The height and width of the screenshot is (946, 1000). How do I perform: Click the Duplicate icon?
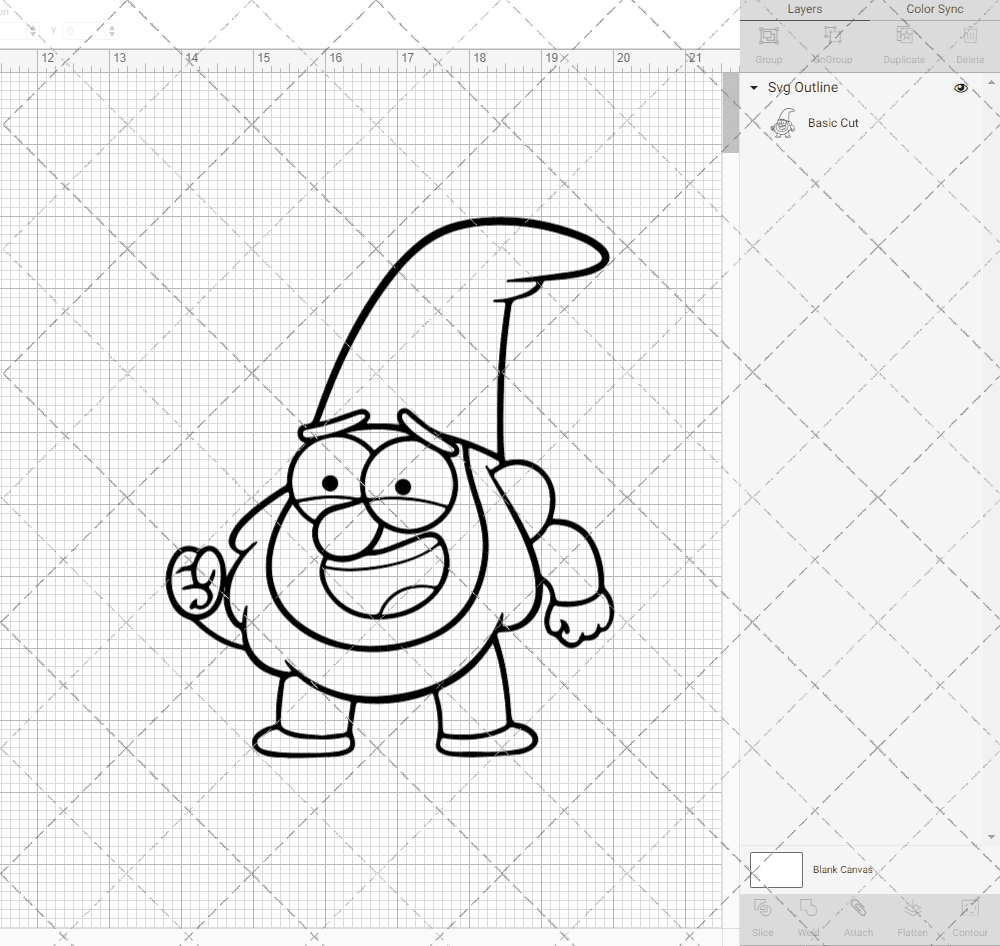pyautogui.click(x=904, y=36)
